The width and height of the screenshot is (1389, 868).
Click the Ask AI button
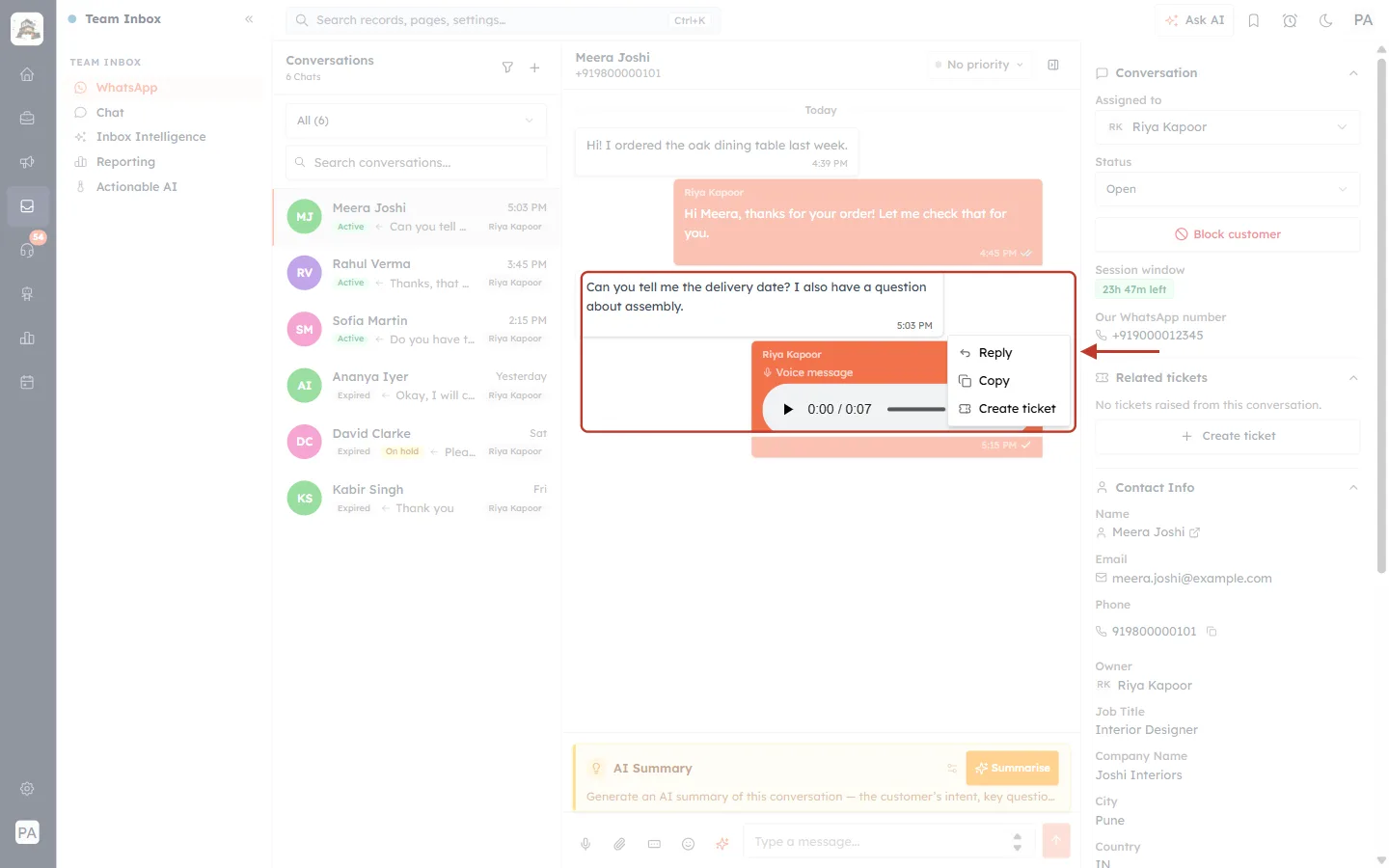point(1195,20)
